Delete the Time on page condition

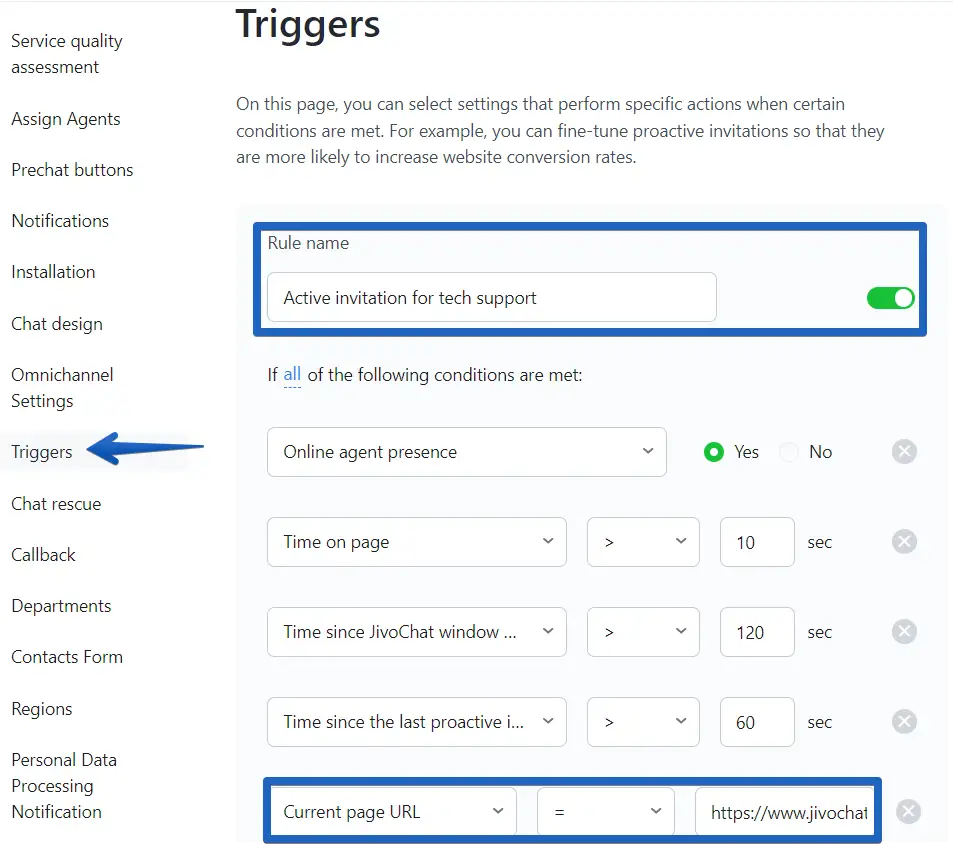pos(904,542)
